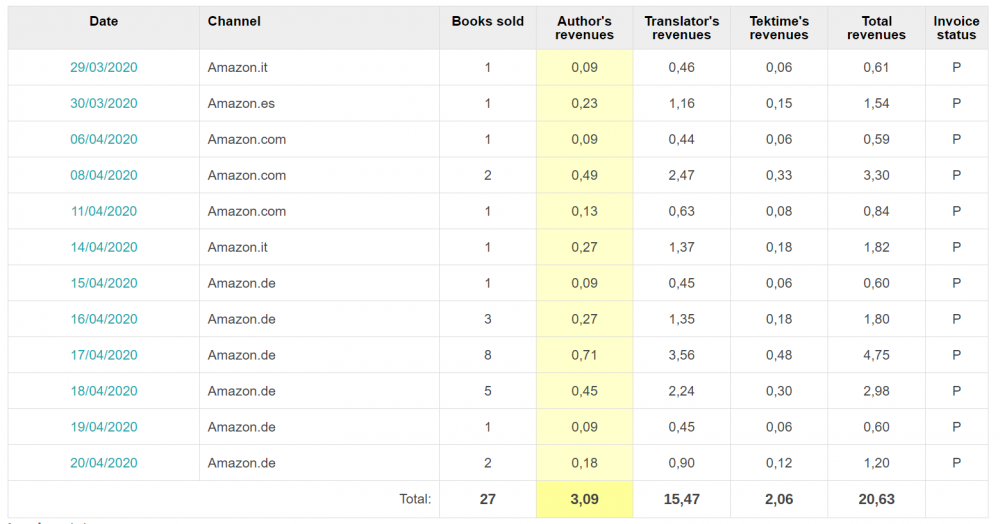Click the 14/04/2020 date link
This screenshot has height=524, width=1000.
[x=103, y=248]
